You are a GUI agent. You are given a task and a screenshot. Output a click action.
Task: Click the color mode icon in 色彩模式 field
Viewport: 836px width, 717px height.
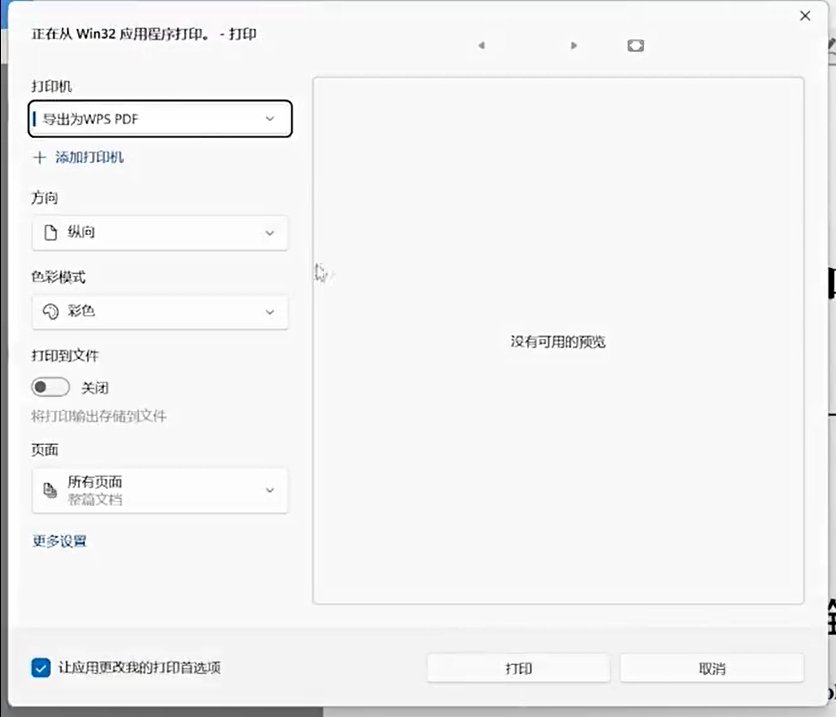coord(52,311)
